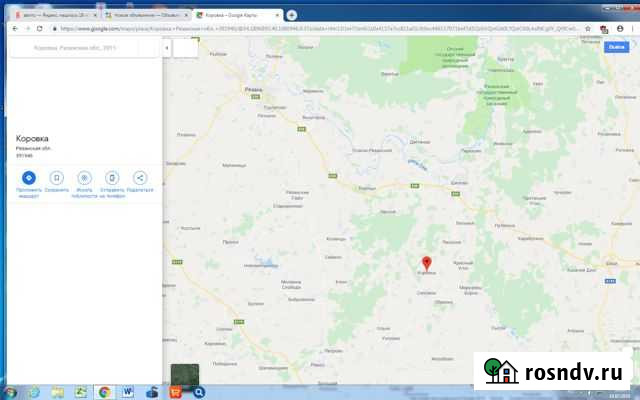Switch to the Коровка – Google Карты tab
This screenshot has width=640, height=400.
[x=235, y=15]
